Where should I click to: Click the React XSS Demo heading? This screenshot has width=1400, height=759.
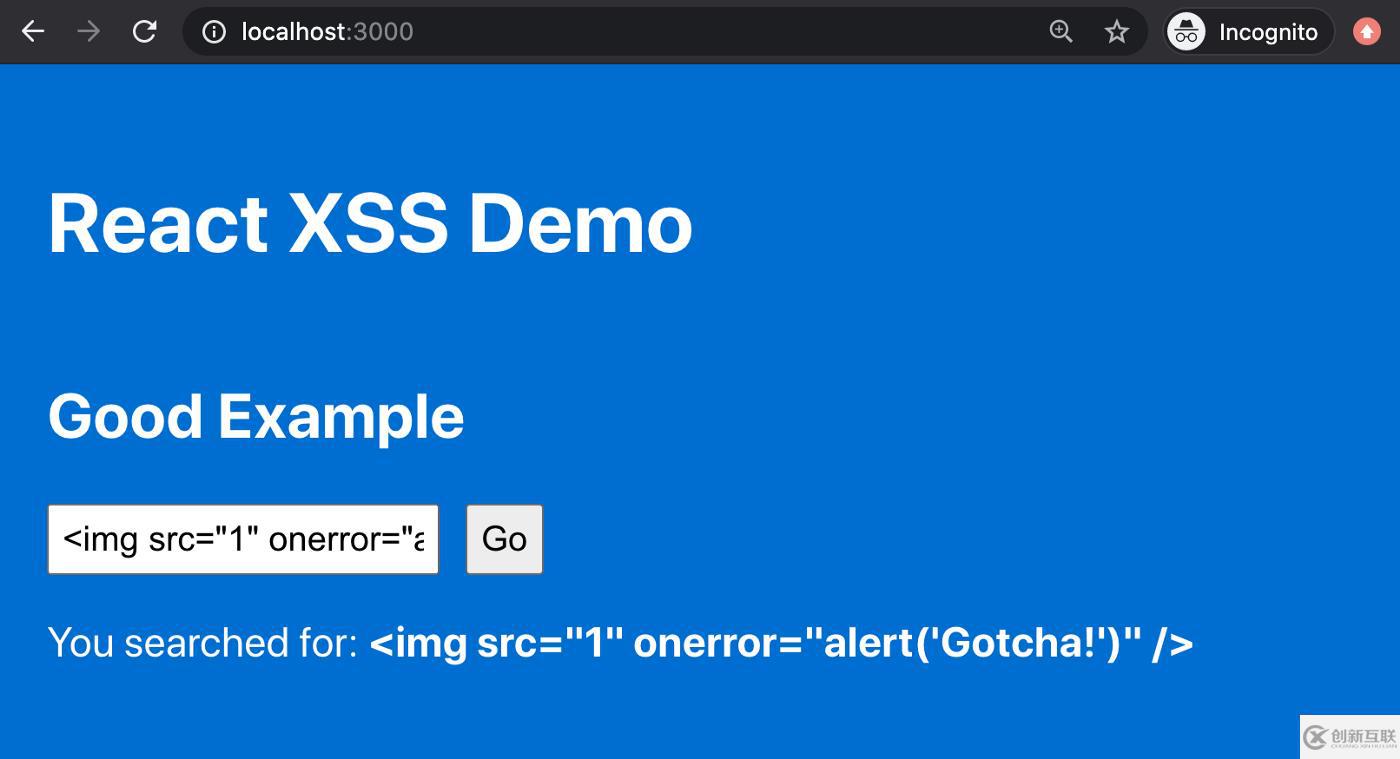click(x=370, y=223)
